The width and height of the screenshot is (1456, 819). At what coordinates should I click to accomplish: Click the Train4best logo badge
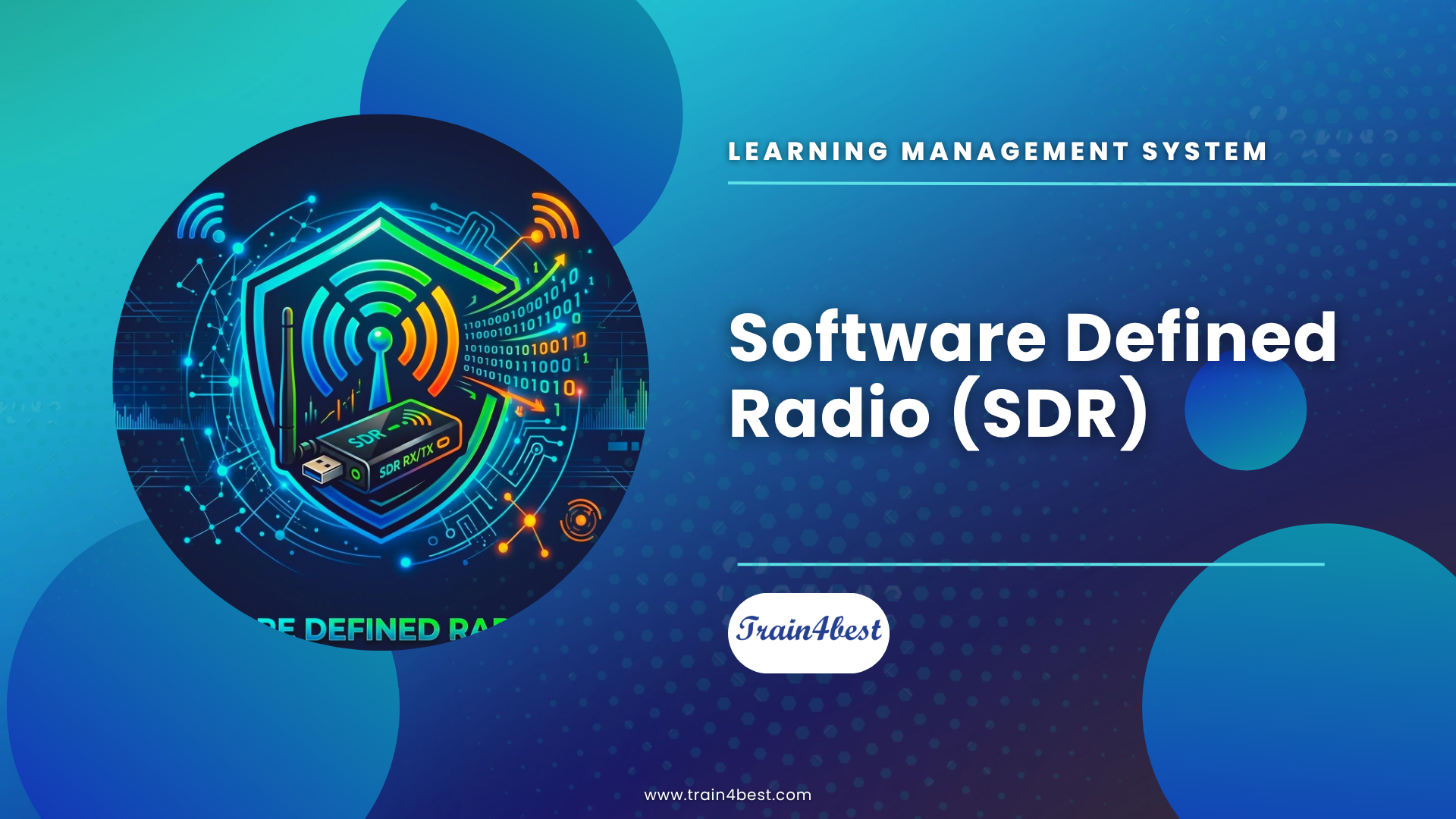tap(808, 633)
